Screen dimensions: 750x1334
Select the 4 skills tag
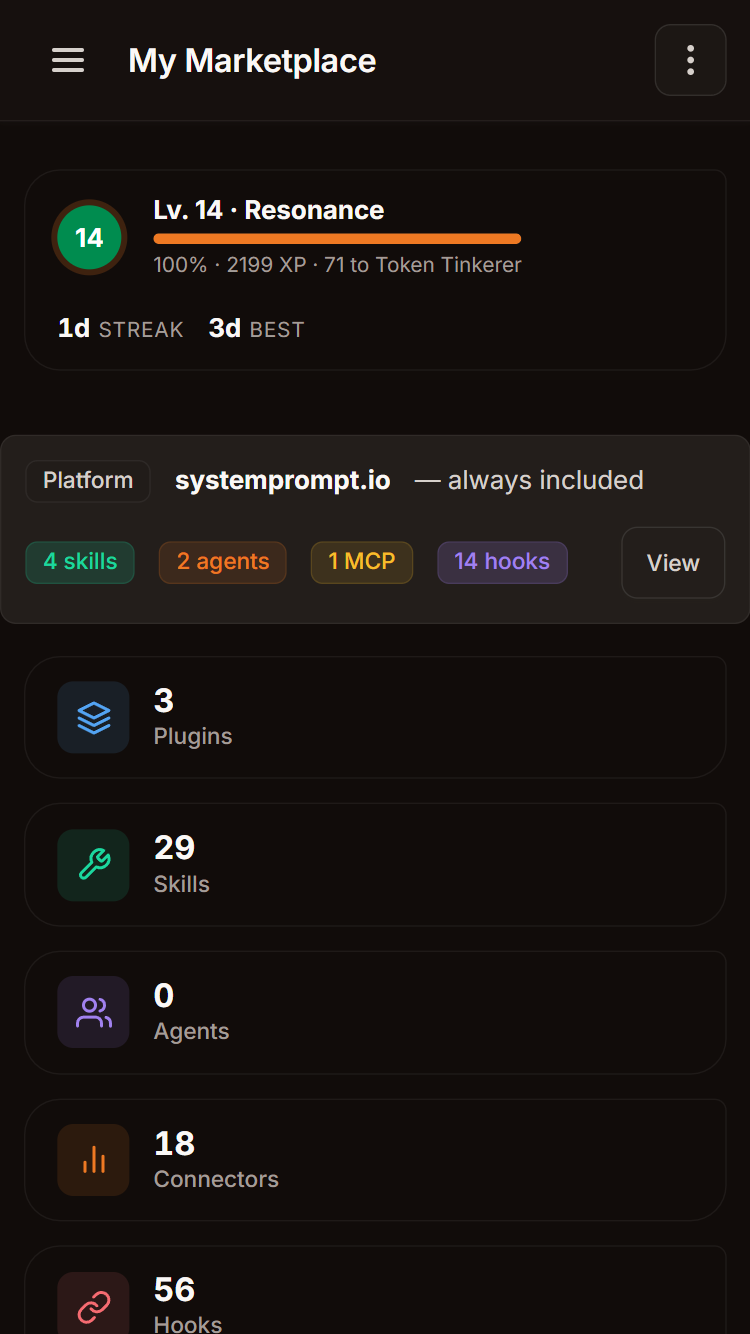80,562
